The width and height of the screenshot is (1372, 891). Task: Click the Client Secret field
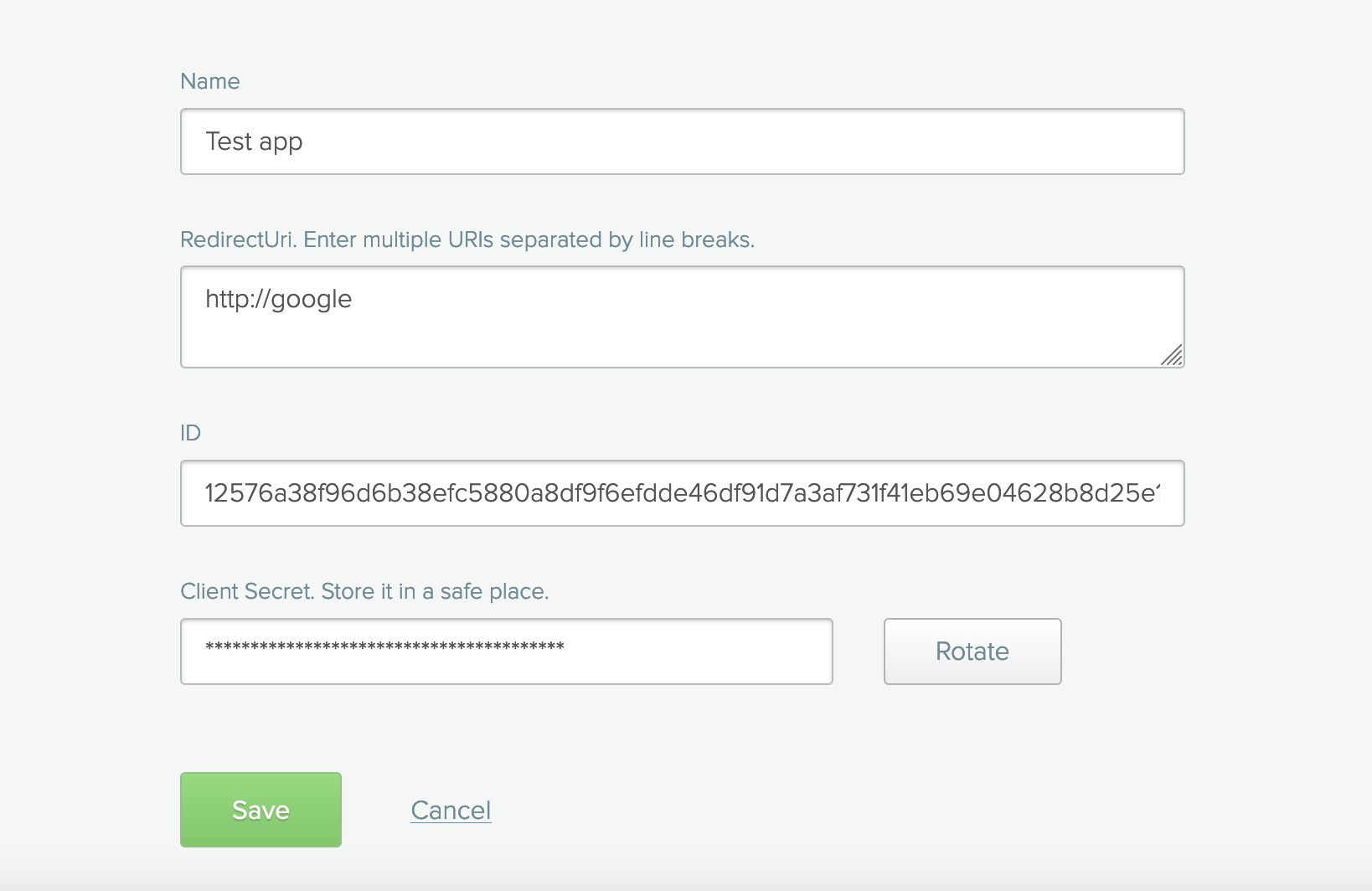[507, 652]
